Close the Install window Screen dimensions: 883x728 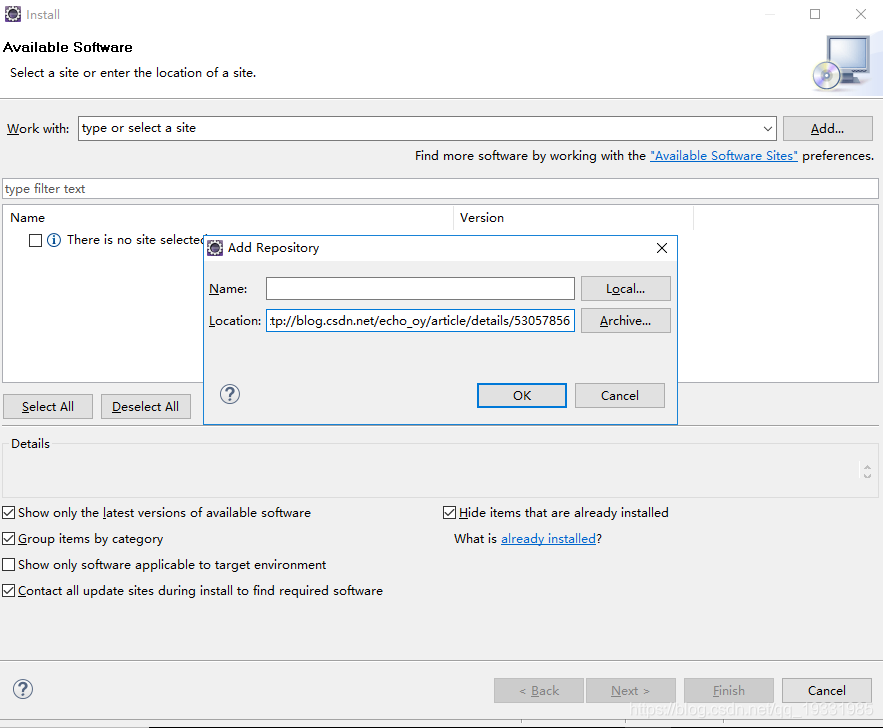860,14
